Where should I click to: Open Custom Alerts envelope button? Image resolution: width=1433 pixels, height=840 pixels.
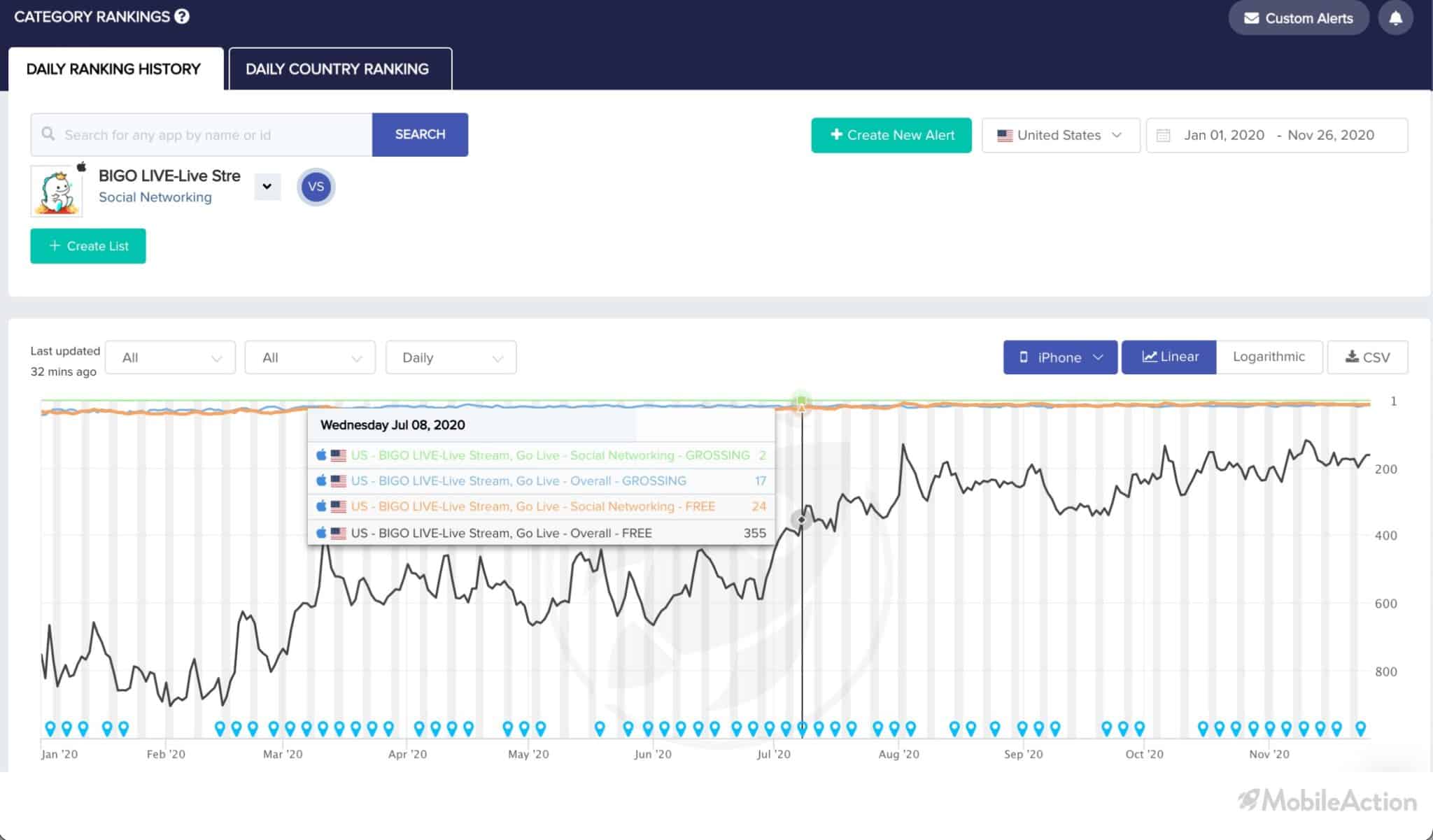tap(1299, 18)
